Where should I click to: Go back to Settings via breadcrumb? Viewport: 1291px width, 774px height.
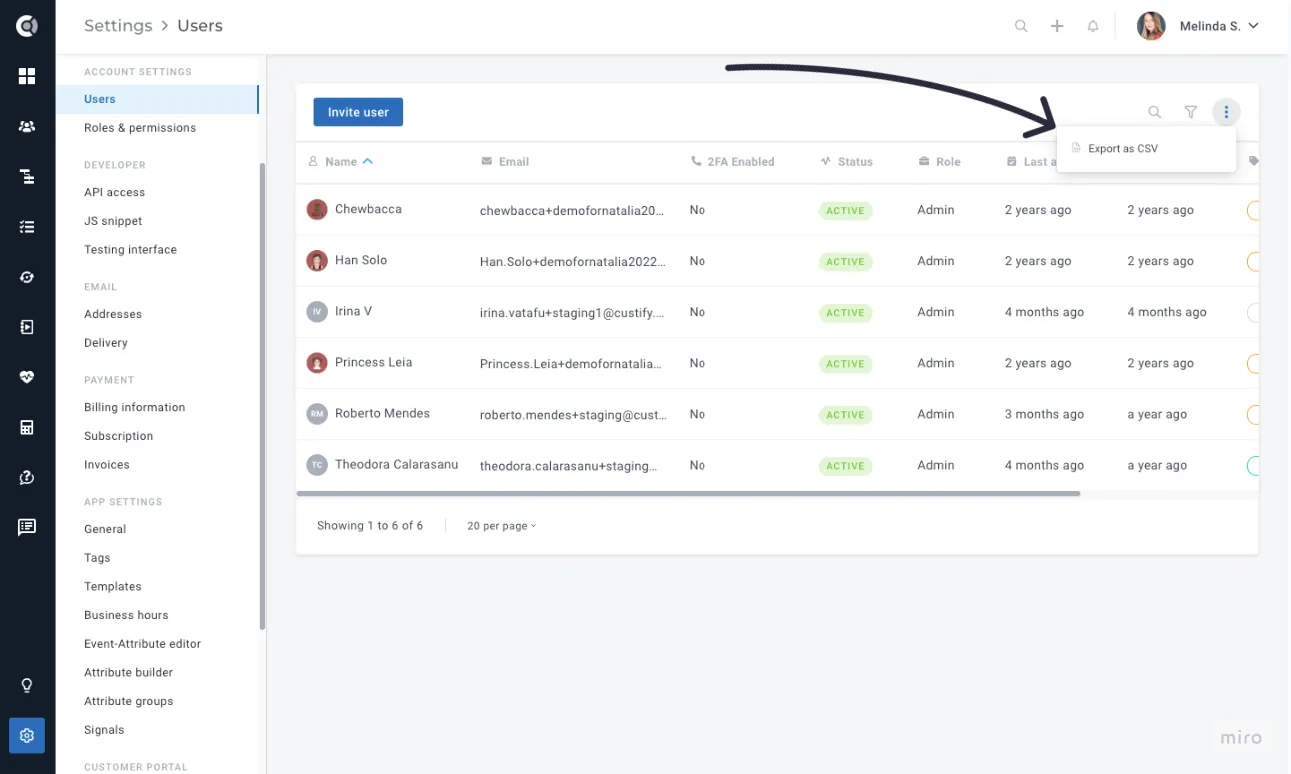pos(118,26)
